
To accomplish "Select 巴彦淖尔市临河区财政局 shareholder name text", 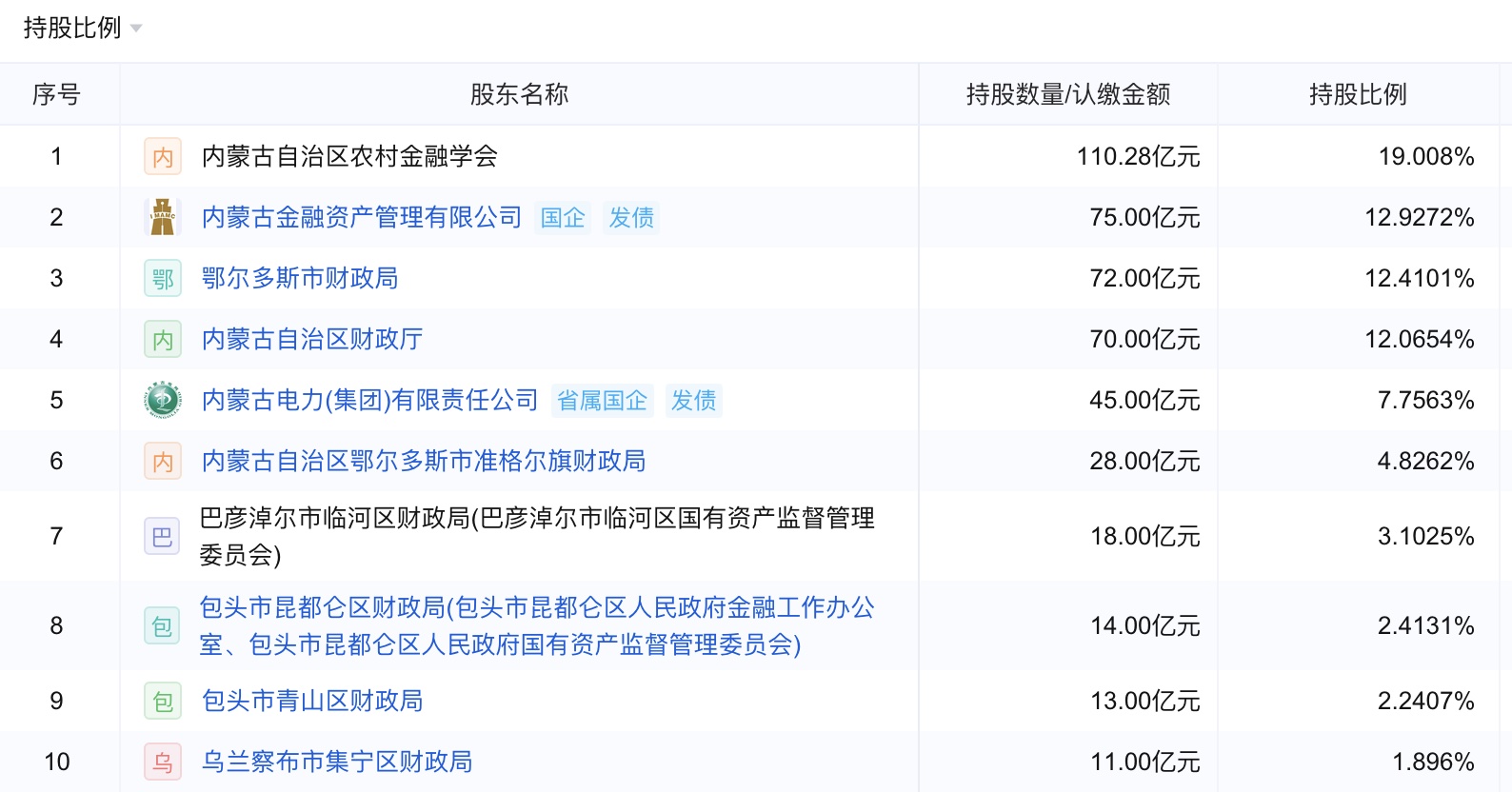I will (x=537, y=536).
